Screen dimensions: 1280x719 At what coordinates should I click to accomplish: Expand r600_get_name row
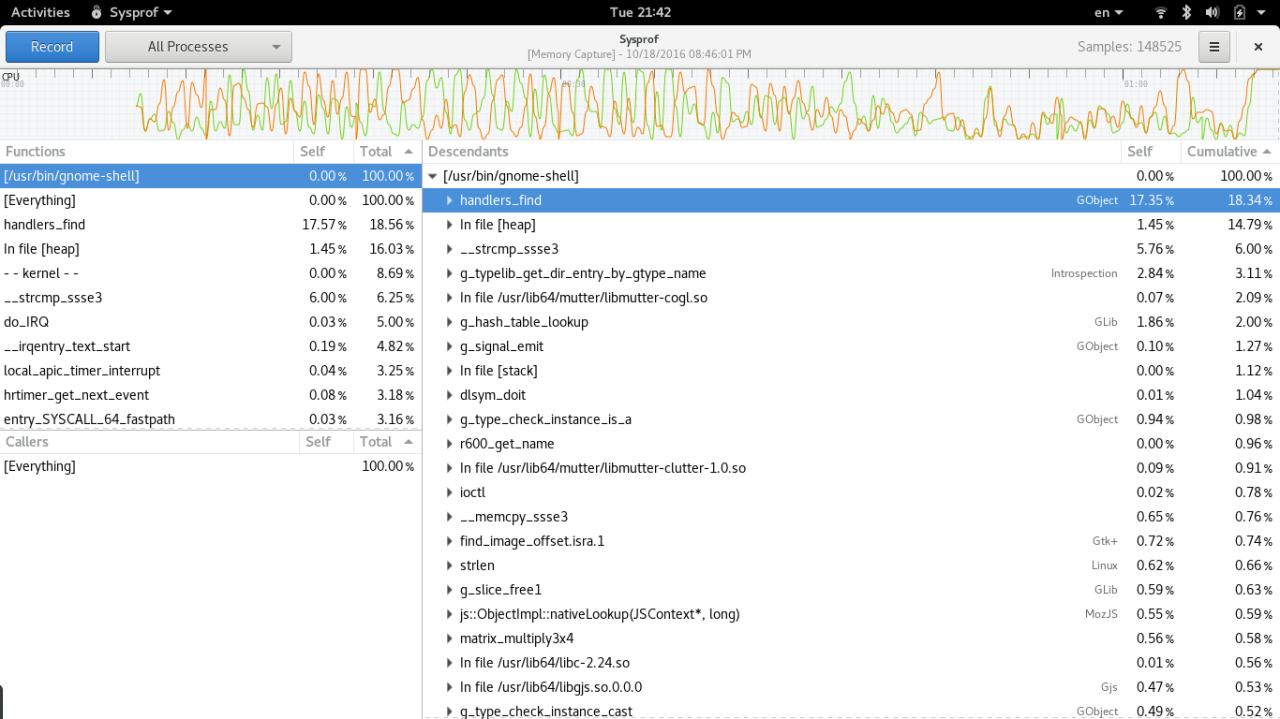449,444
